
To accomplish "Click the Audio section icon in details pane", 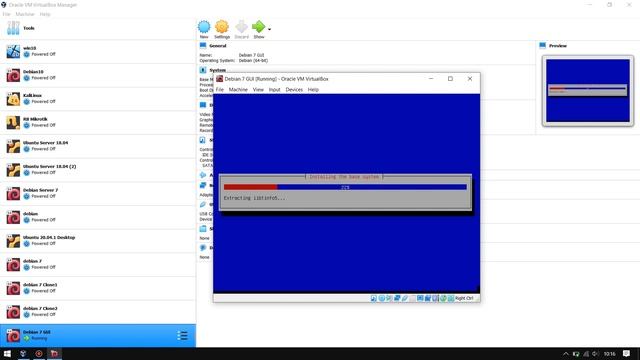I will click(203, 175).
